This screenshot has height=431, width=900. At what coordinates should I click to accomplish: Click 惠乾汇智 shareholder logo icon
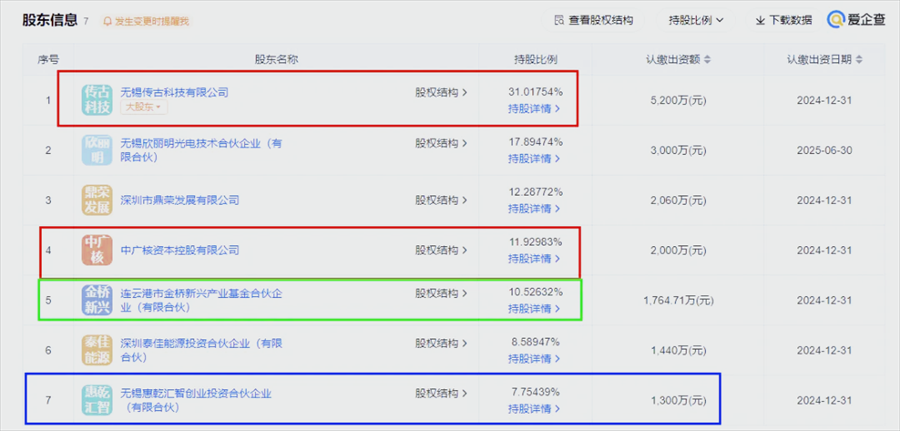click(96, 399)
